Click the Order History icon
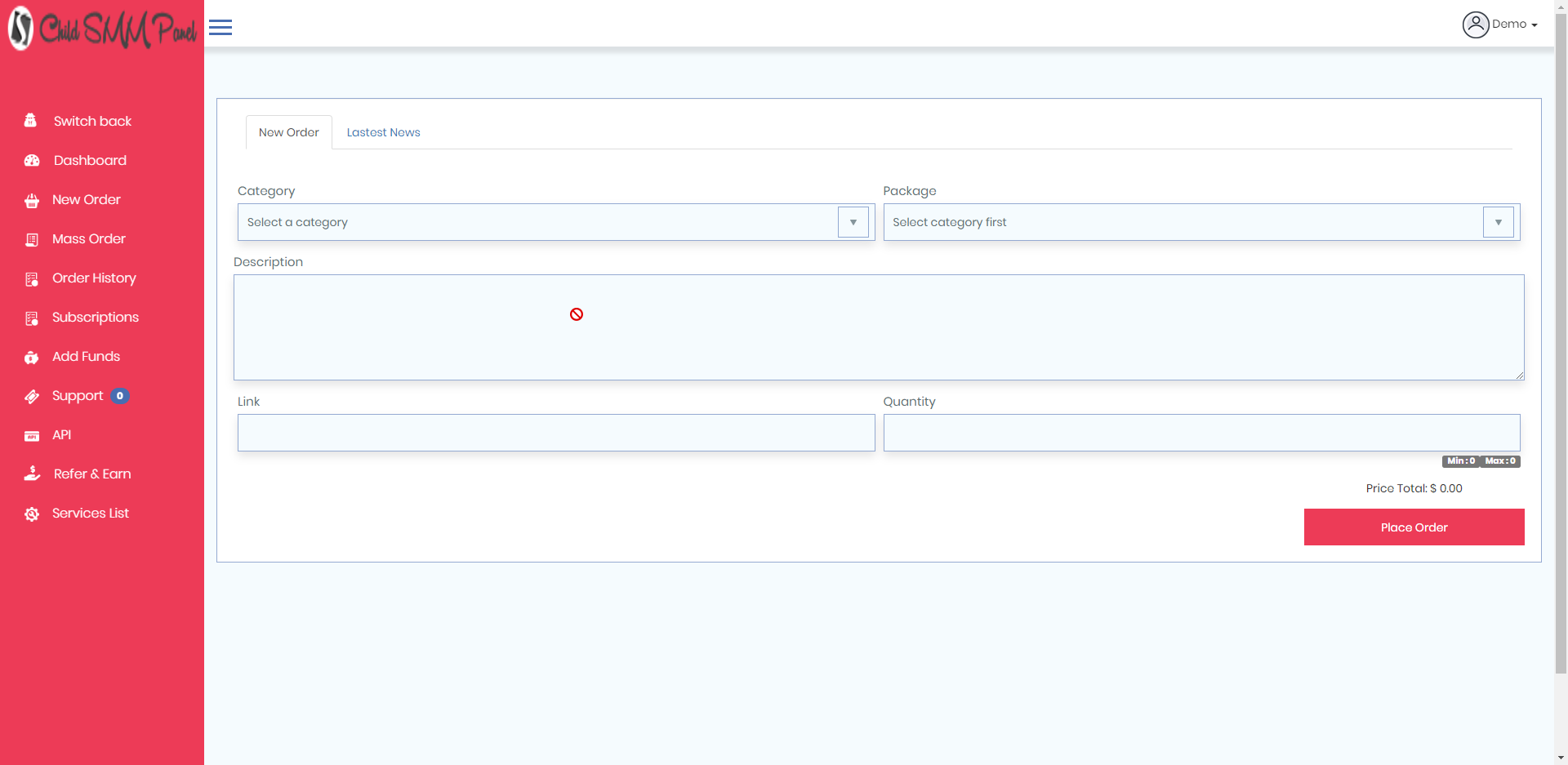The height and width of the screenshot is (765, 1568). click(x=31, y=278)
